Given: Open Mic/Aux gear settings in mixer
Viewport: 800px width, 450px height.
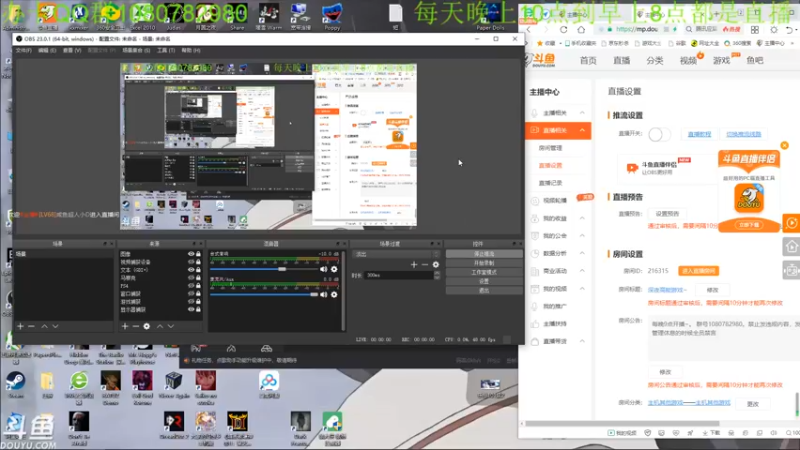Looking at the screenshot, I should pyautogui.click(x=334, y=294).
